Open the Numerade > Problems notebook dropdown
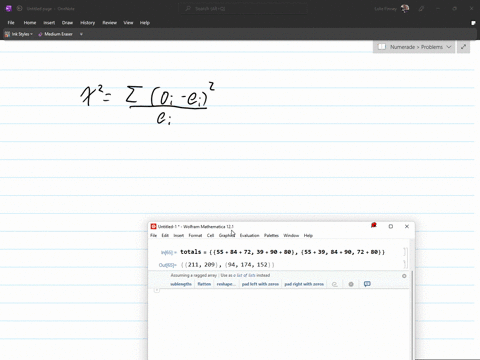The image size is (480, 360). (414, 47)
